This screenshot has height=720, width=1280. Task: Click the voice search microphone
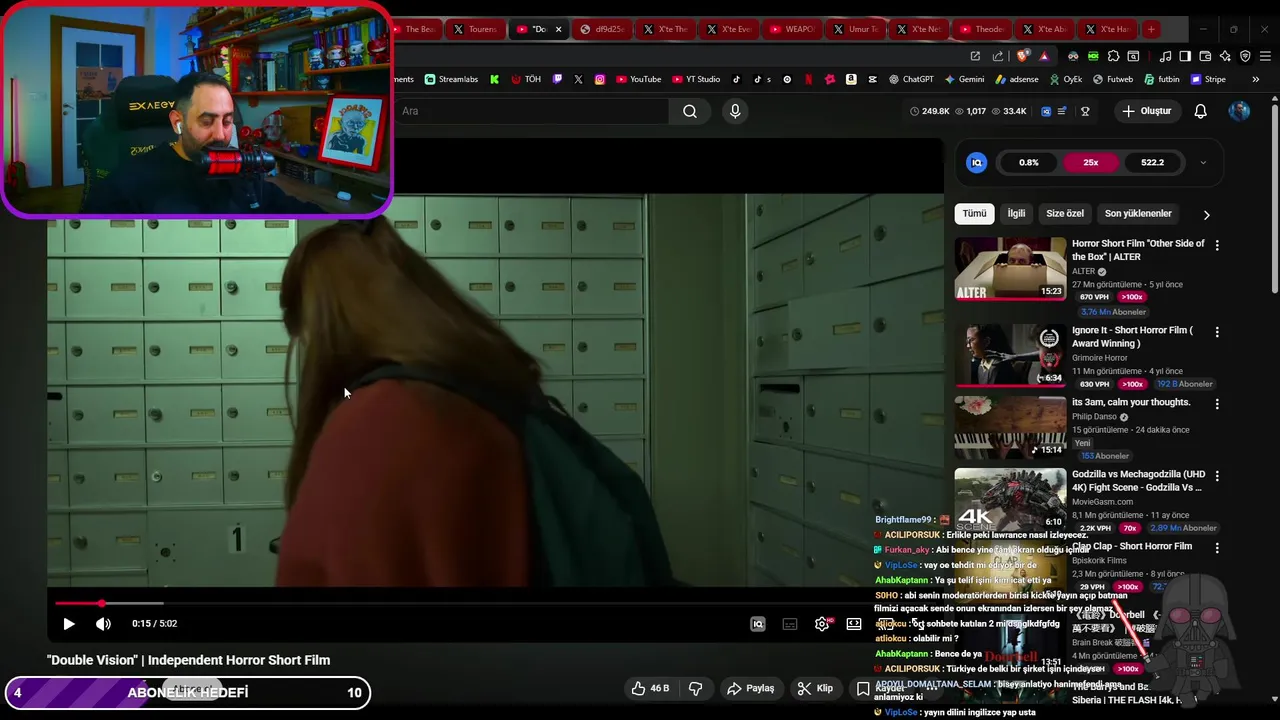tap(735, 111)
